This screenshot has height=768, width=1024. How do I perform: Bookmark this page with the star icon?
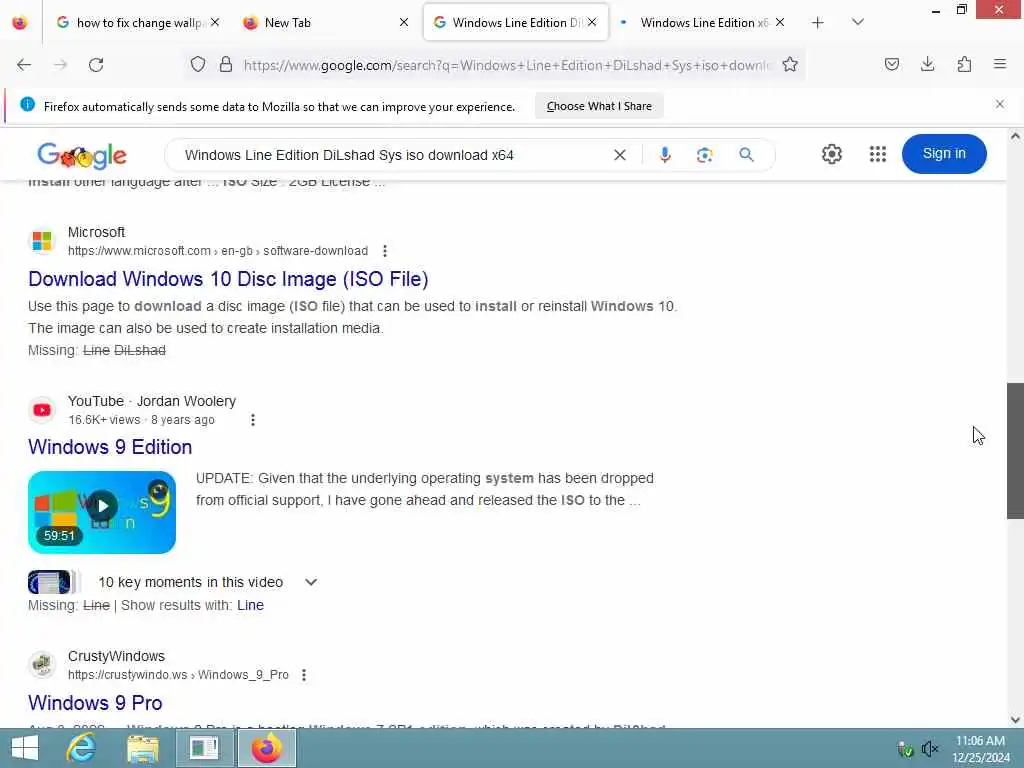point(790,65)
